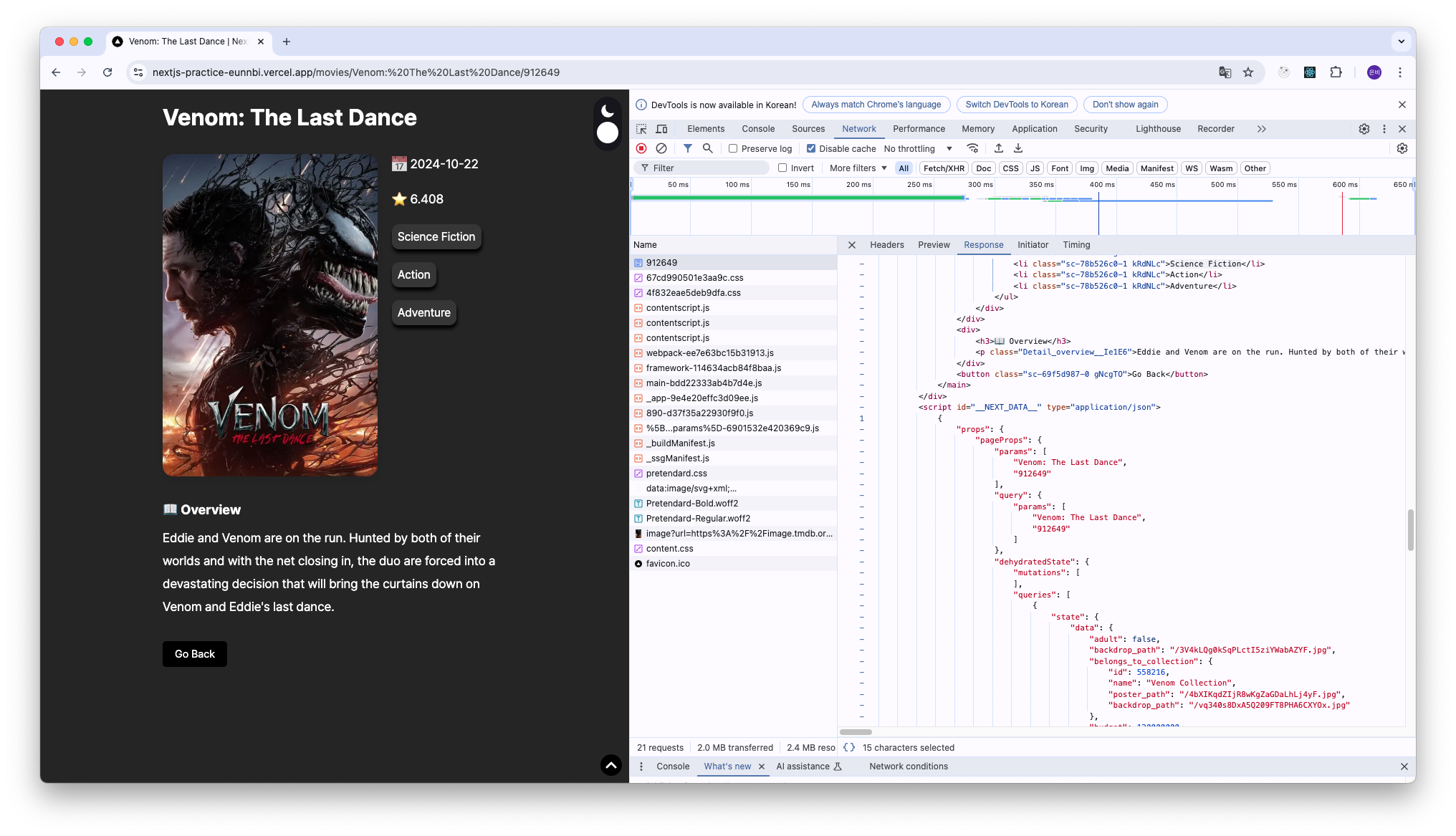Uncheck the Disable cache checkbox
Viewport: 1456px width, 836px height.
pos(811,148)
